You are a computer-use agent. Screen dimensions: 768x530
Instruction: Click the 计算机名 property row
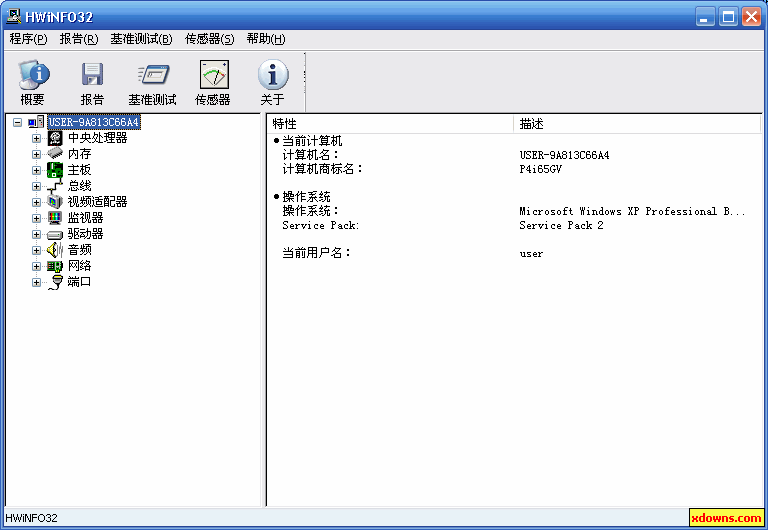514,155
